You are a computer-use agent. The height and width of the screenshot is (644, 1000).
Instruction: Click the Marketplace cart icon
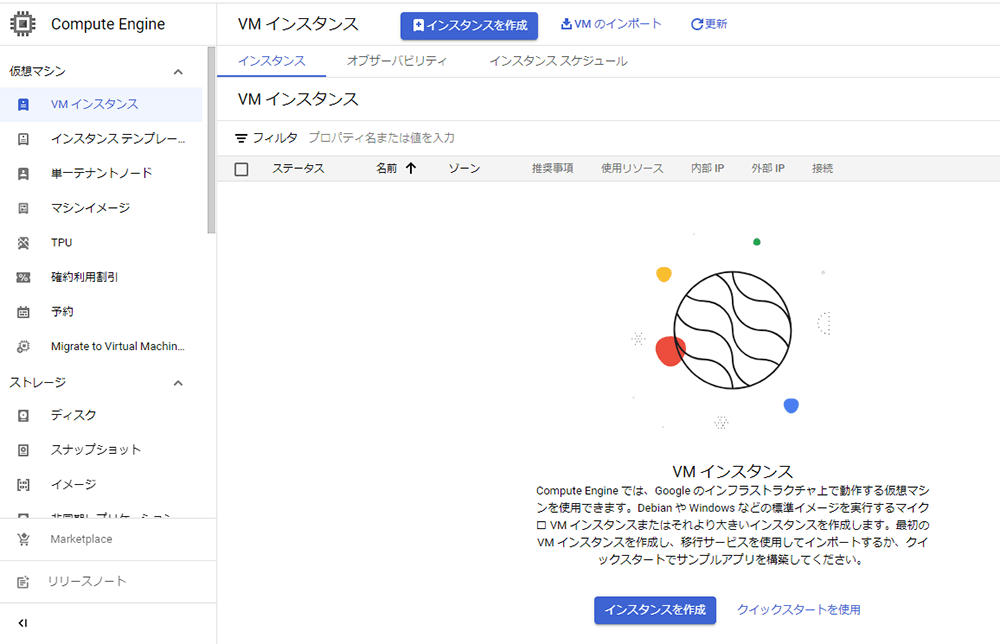pyautogui.click(x=24, y=539)
